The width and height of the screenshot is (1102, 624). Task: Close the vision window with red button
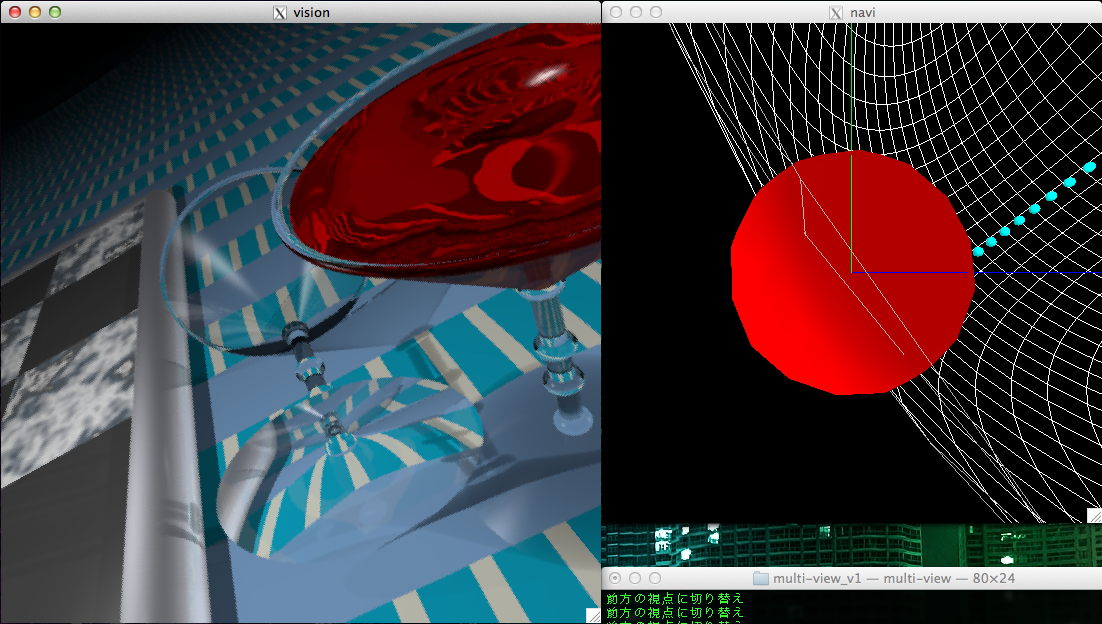pyautogui.click(x=15, y=12)
